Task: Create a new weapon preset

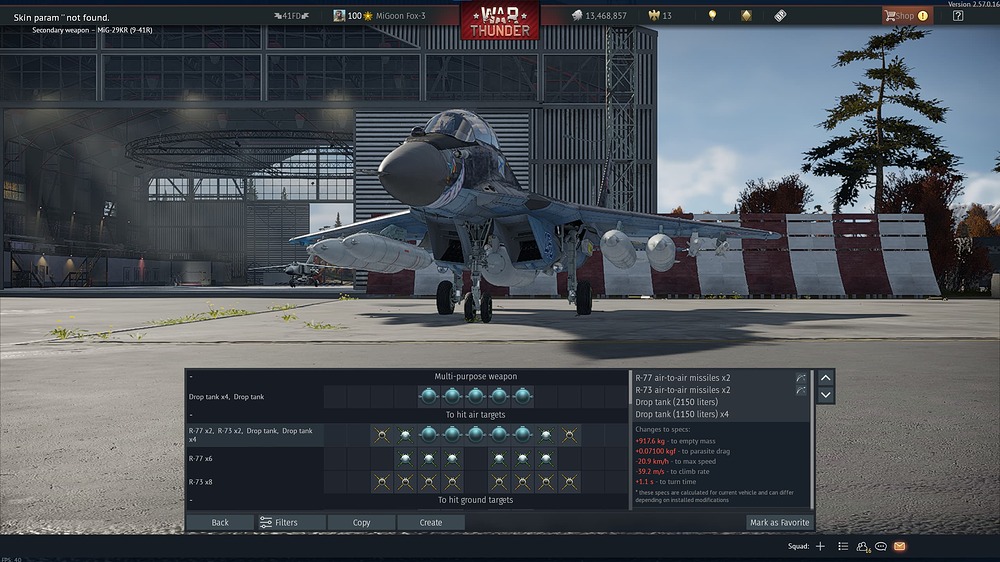Action: pyautogui.click(x=431, y=522)
